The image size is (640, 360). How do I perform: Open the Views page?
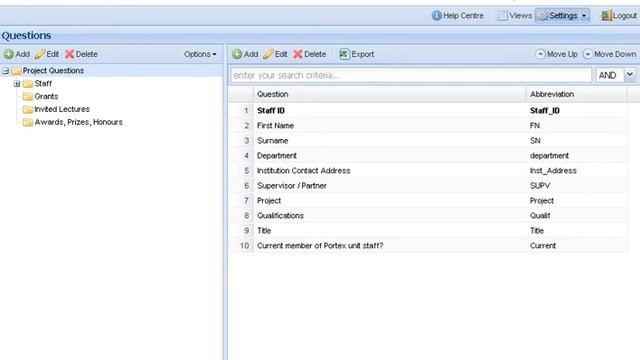(x=514, y=16)
